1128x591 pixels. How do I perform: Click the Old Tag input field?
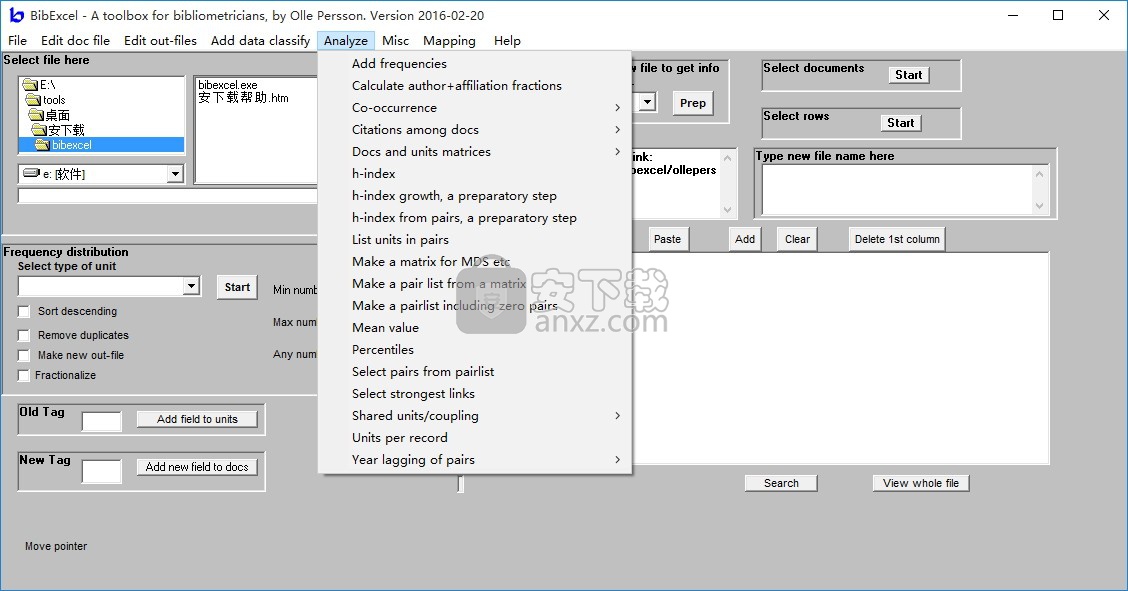coord(101,421)
